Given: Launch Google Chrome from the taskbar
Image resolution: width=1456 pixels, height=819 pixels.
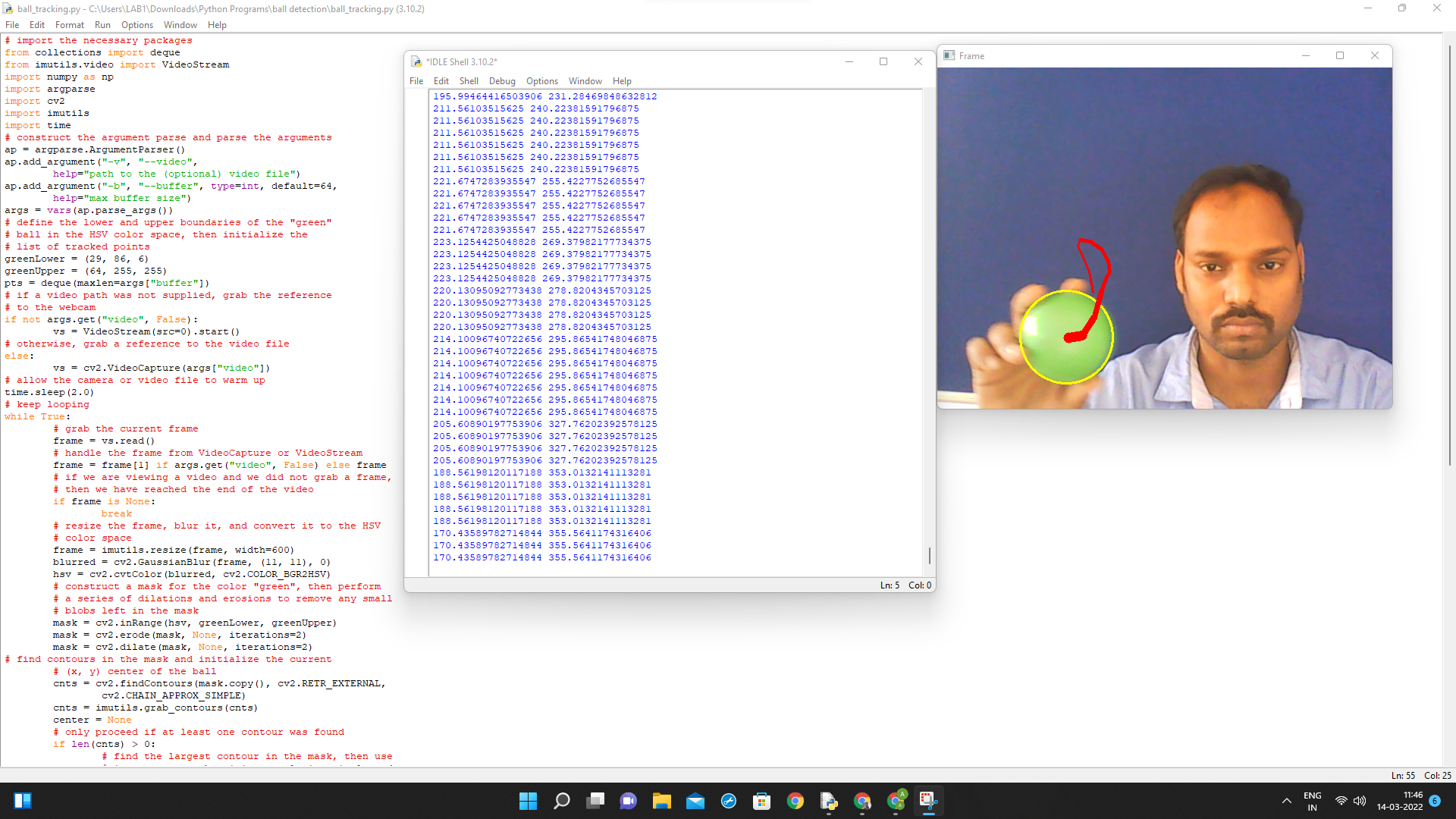Looking at the screenshot, I should coord(795,801).
